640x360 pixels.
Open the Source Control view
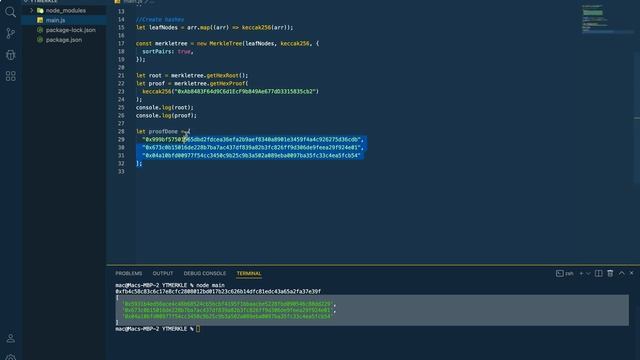(x=11, y=33)
